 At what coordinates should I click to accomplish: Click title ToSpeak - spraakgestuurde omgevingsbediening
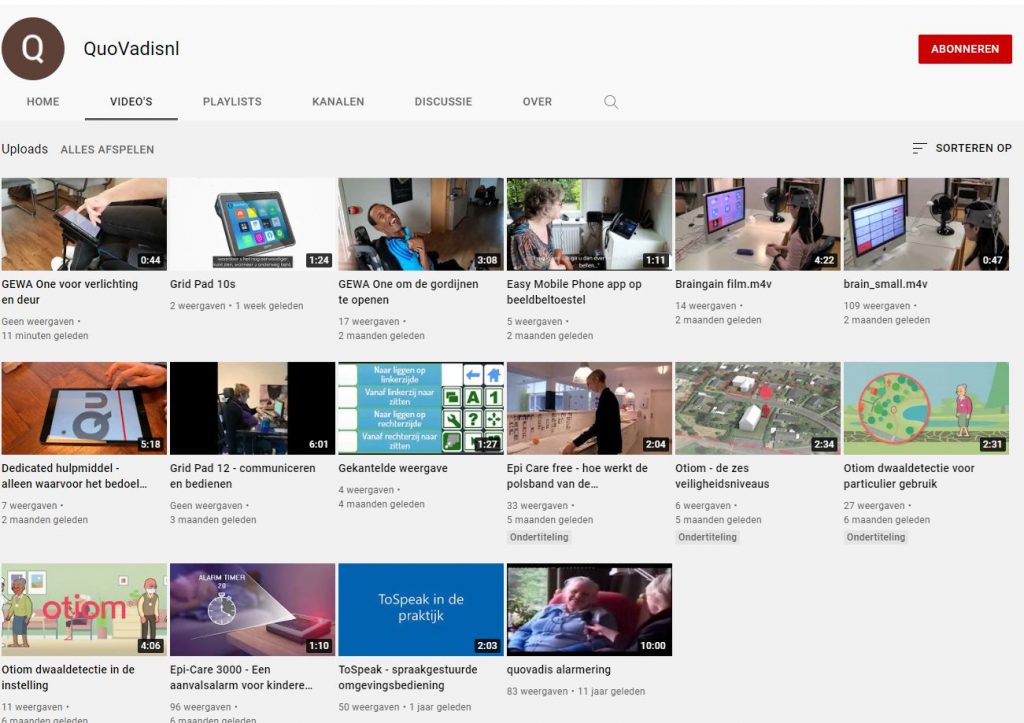point(408,677)
